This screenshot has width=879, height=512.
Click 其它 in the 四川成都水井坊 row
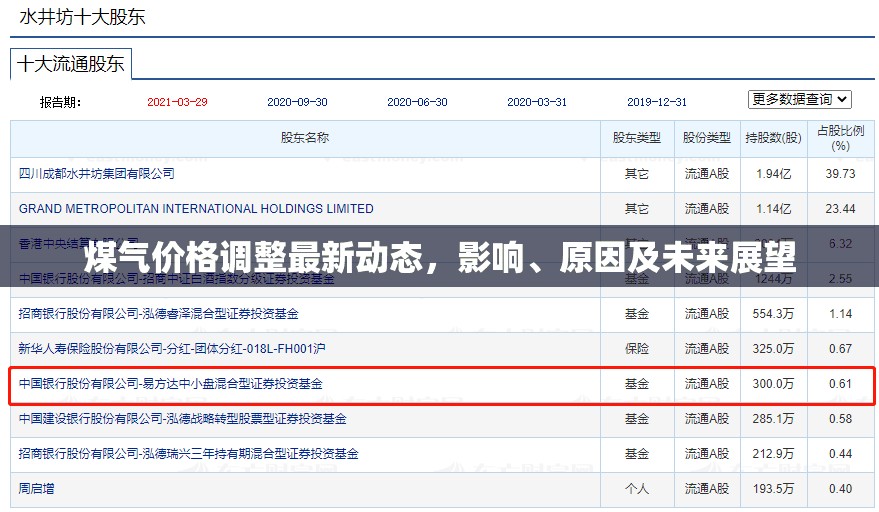pos(637,174)
